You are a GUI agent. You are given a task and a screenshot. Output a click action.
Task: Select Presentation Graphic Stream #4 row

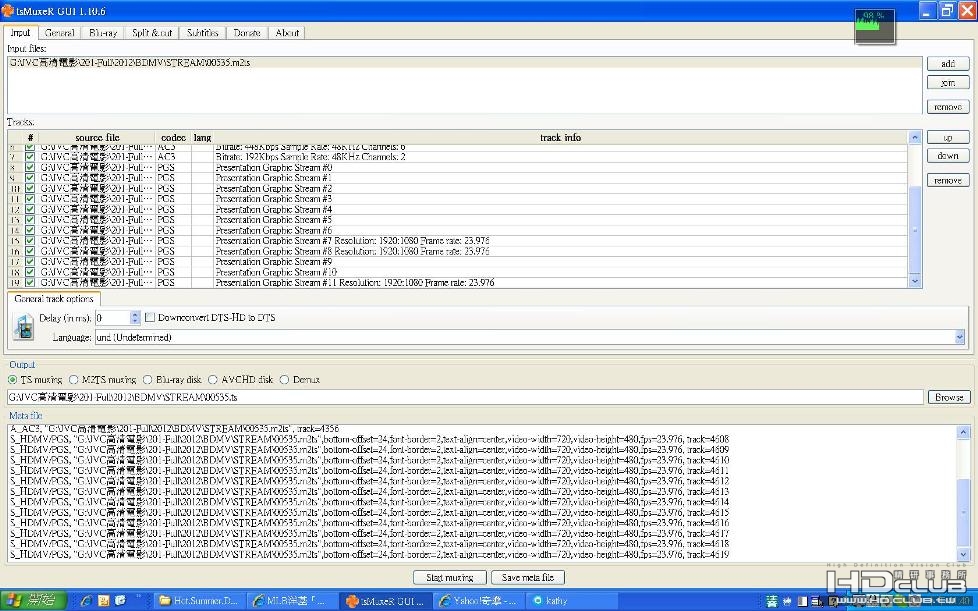tap(458, 209)
